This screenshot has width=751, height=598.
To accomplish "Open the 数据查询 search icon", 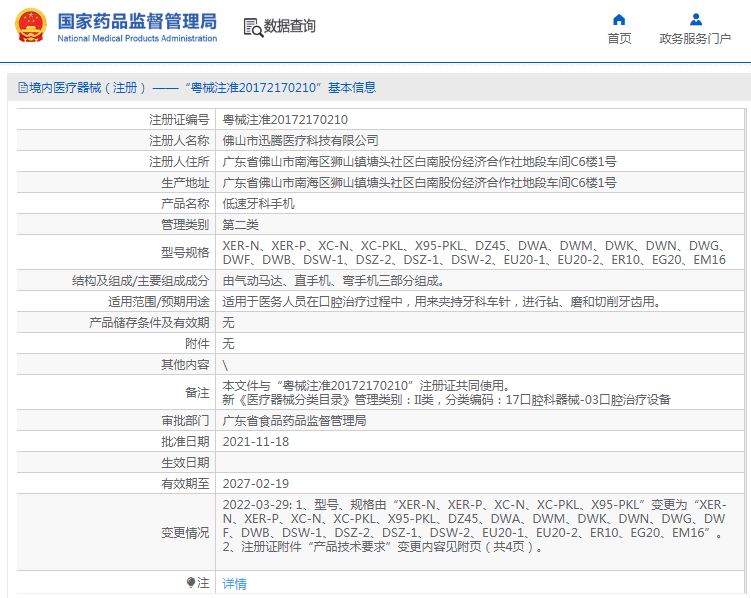I will (253, 27).
